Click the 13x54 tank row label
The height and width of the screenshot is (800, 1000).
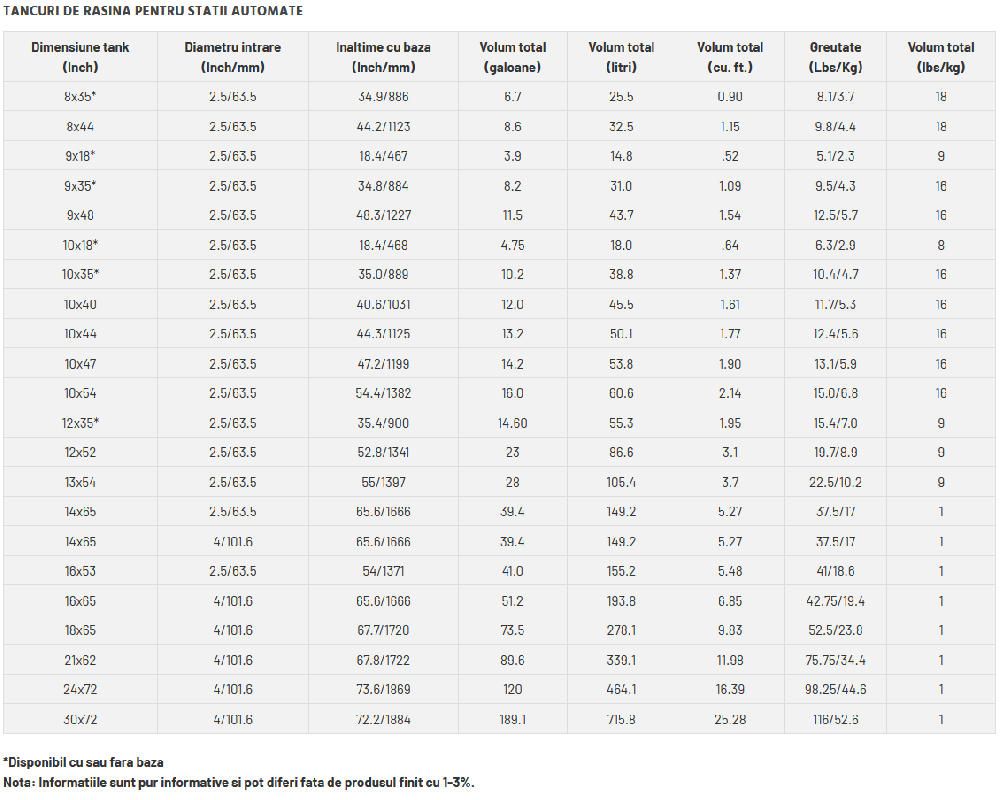pyautogui.click(x=80, y=482)
